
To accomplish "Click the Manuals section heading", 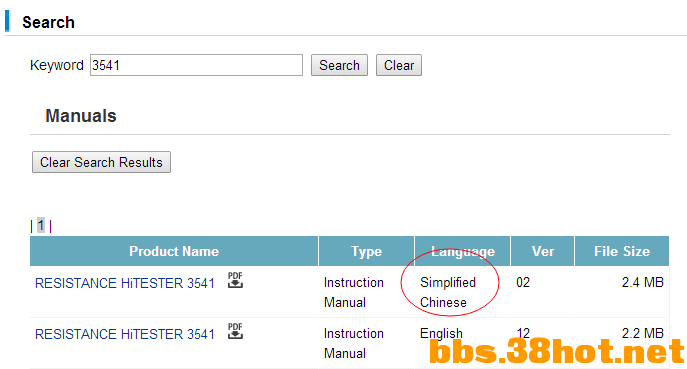I will 81,116.
